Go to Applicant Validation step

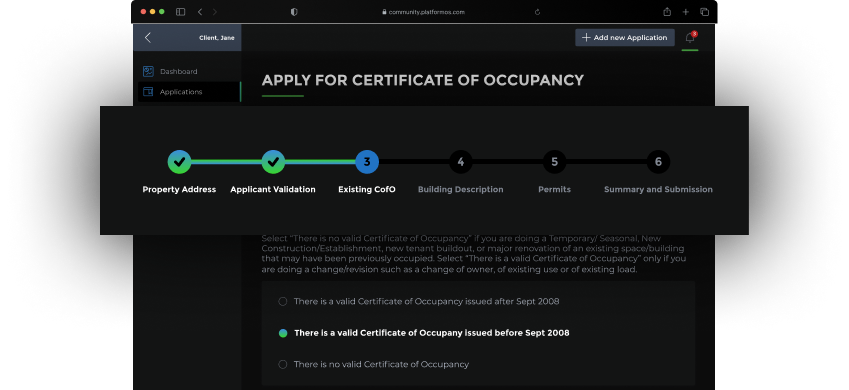273,162
